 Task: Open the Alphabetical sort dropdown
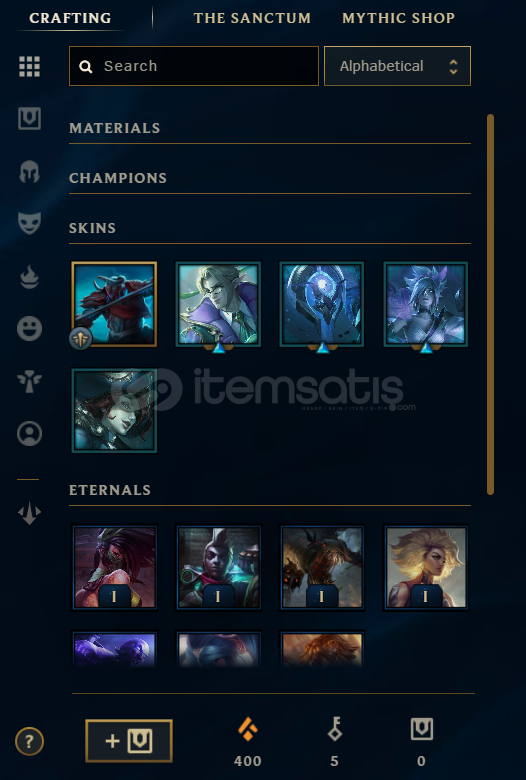tap(397, 66)
